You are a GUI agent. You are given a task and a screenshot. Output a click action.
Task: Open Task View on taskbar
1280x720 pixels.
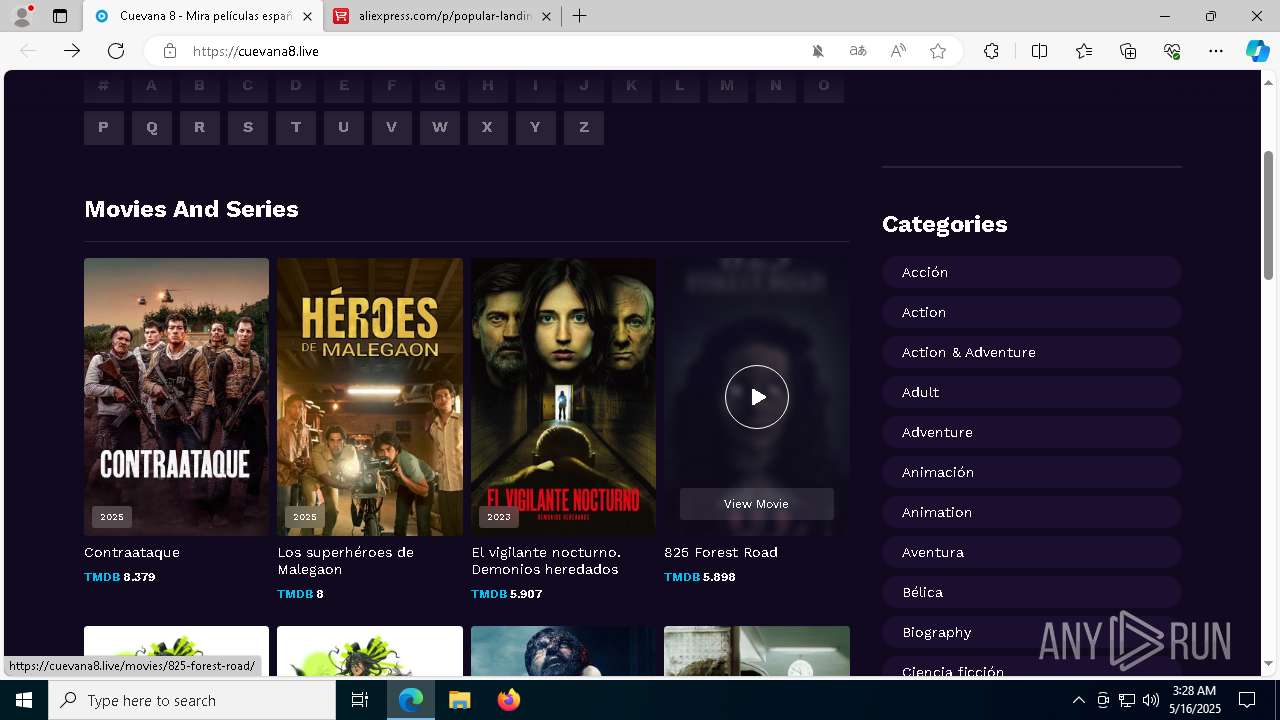tap(360, 700)
